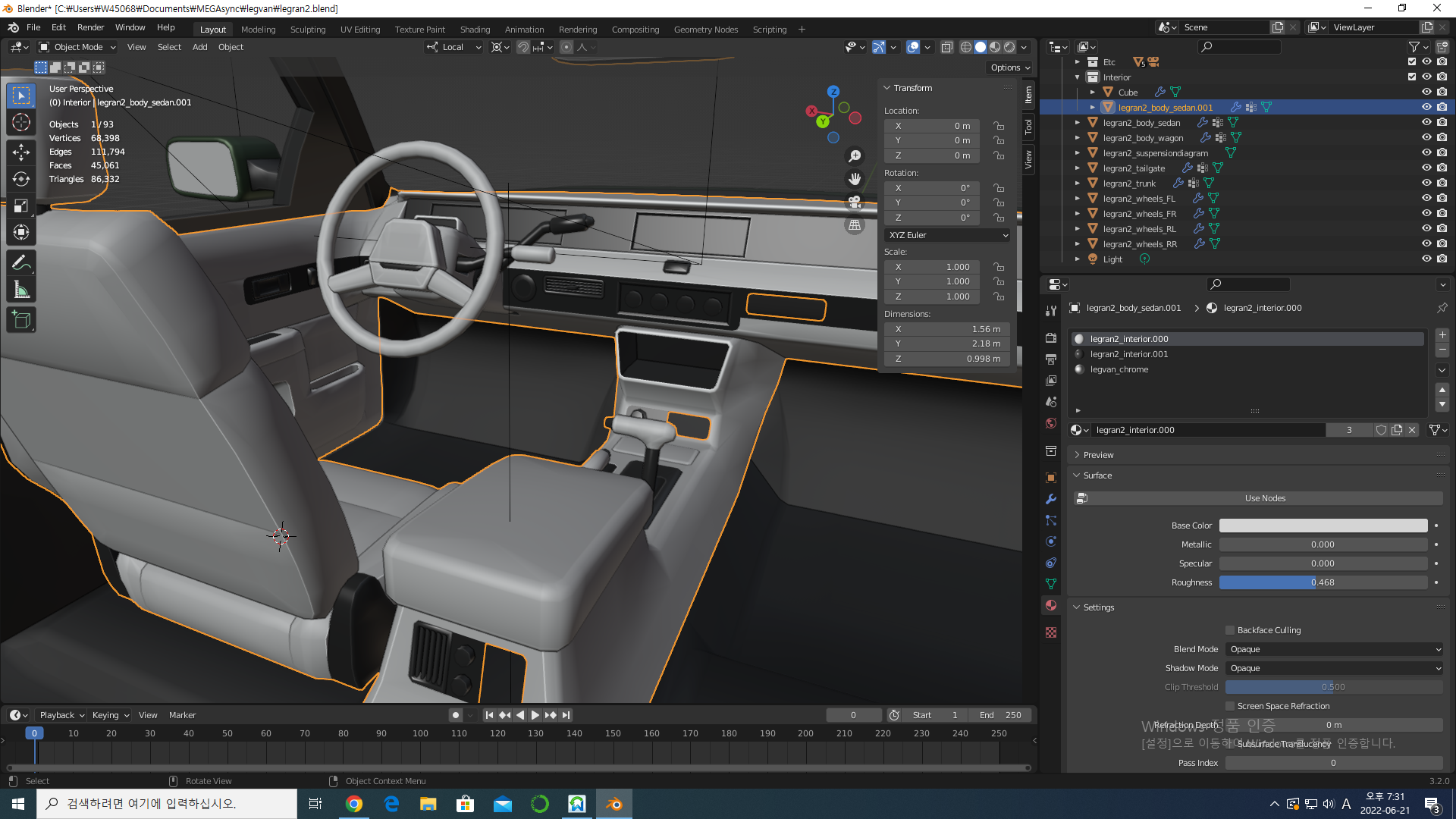Select the Measure tool
The width and height of the screenshot is (1456, 819).
pos(21,290)
